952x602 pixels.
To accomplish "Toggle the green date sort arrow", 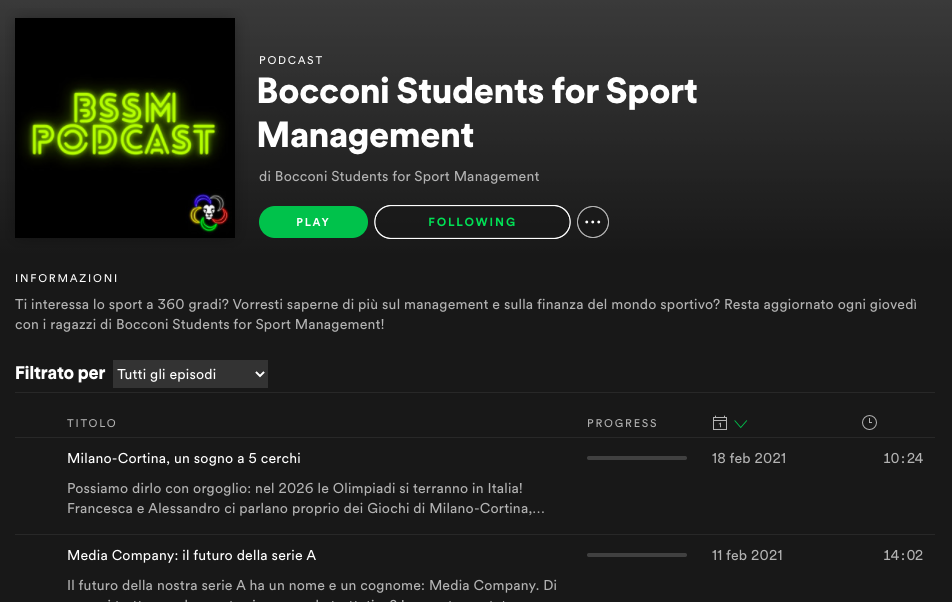I will pyautogui.click(x=741, y=424).
